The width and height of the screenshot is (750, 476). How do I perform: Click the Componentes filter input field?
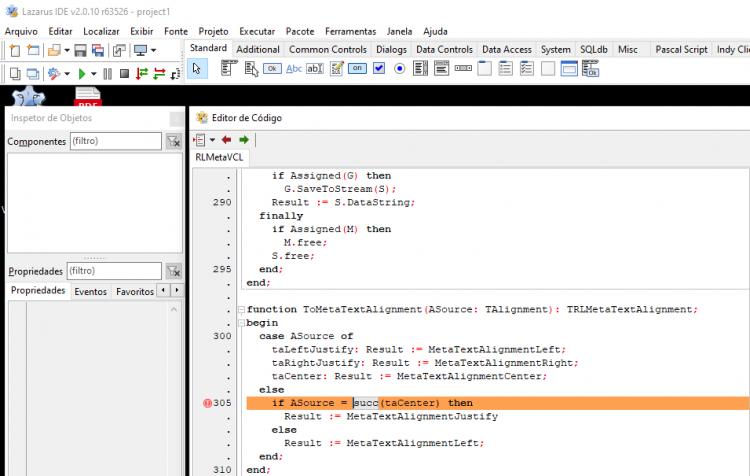click(x=116, y=141)
